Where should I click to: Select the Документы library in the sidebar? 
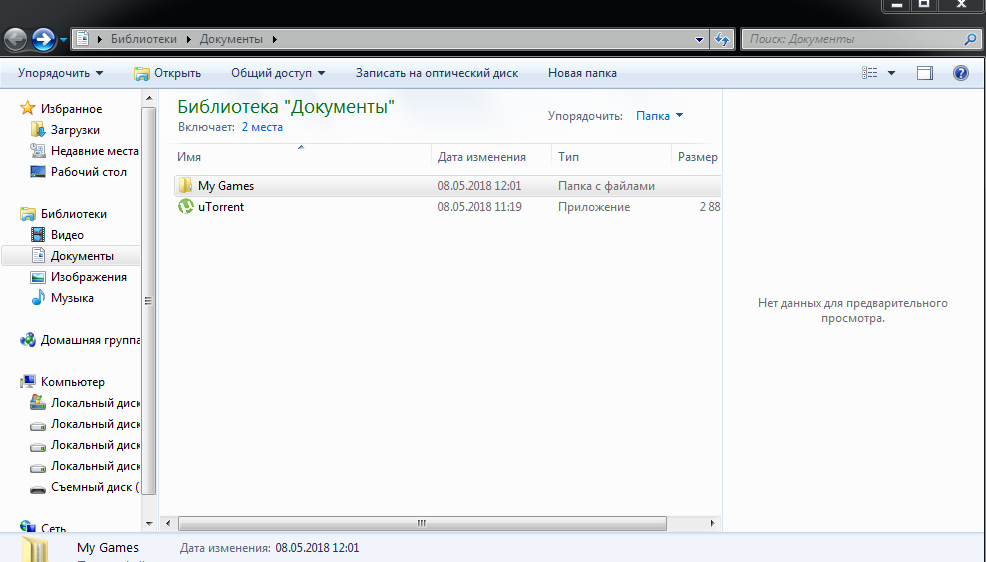click(x=82, y=256)
